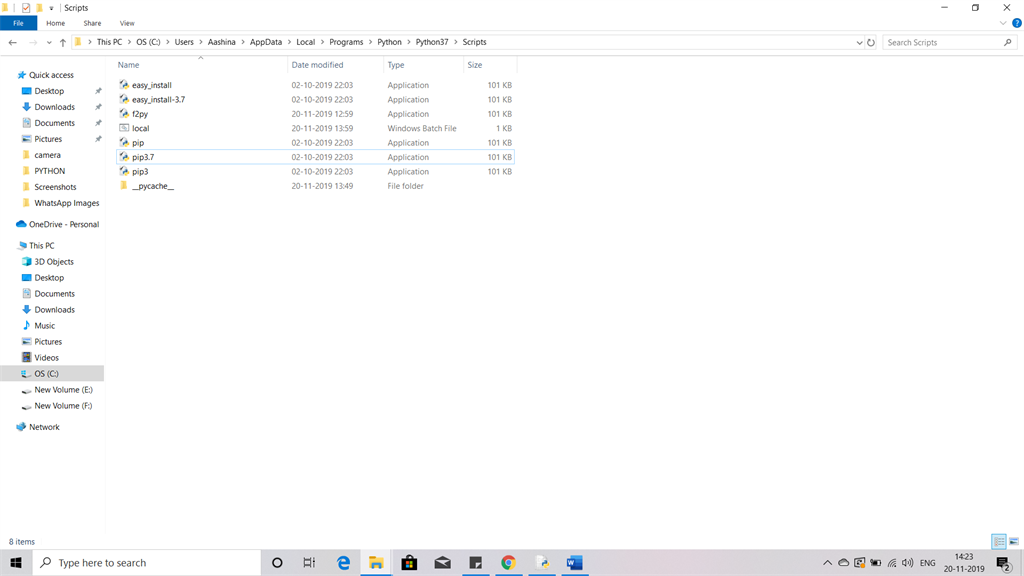
Task: Open Customize Quick Access Toolbar dropdown
Action: point(51,8)
